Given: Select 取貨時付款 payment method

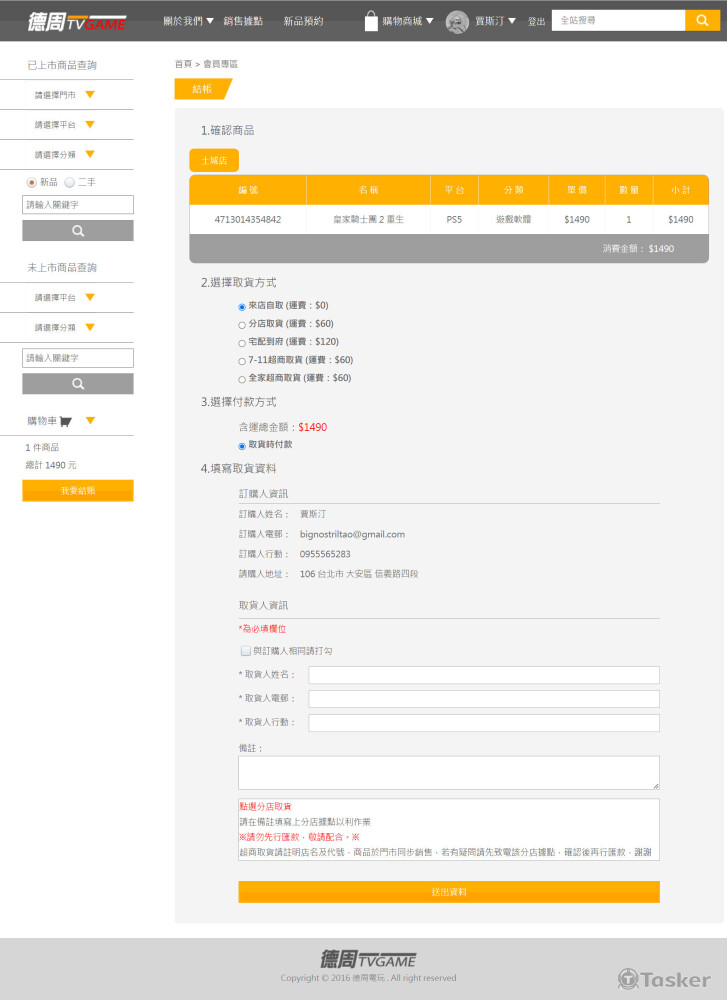Looking at the screenshot, I should pyautogui.click(x=242, y=446).
